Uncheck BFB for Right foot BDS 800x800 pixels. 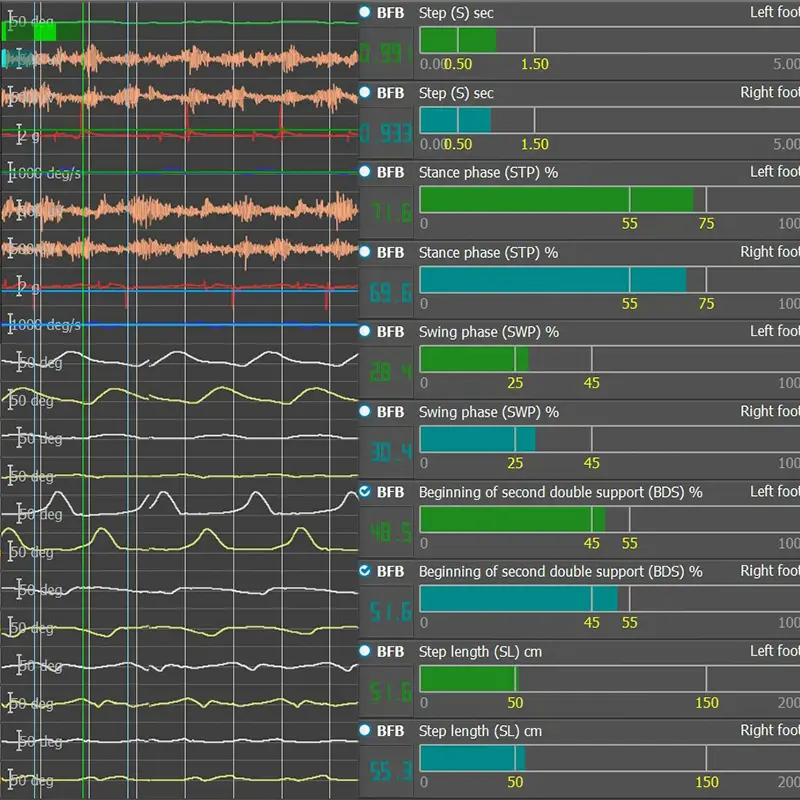(365, 571)
